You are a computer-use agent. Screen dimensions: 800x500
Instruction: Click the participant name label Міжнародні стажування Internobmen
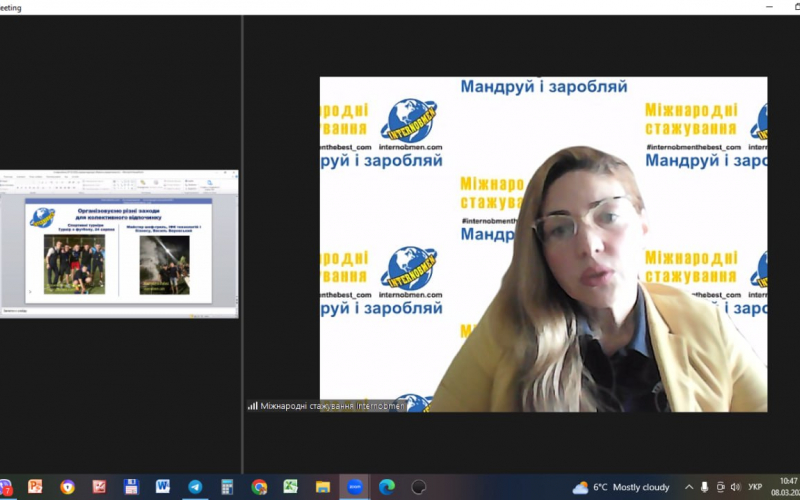pyautogui.click(x=333, y=406)
